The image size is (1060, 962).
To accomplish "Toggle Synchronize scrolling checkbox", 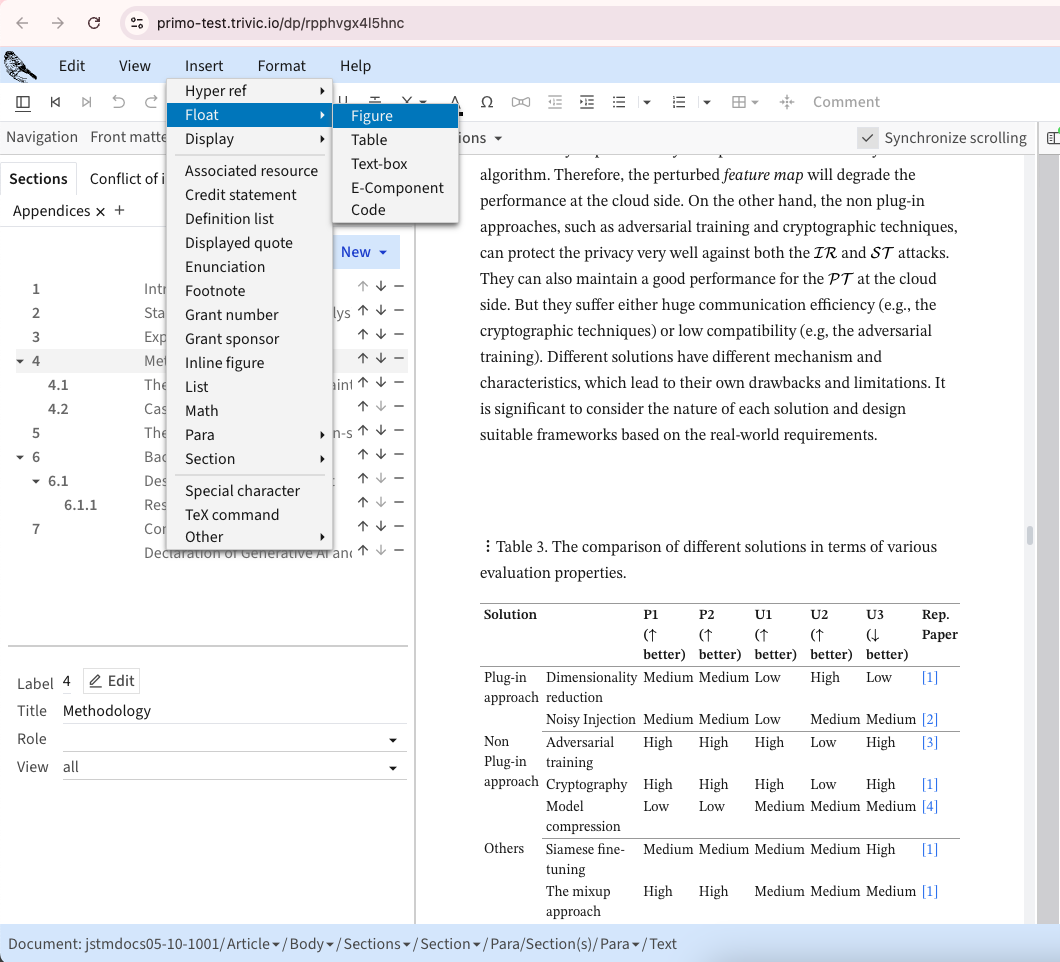I will pos(867,138).
